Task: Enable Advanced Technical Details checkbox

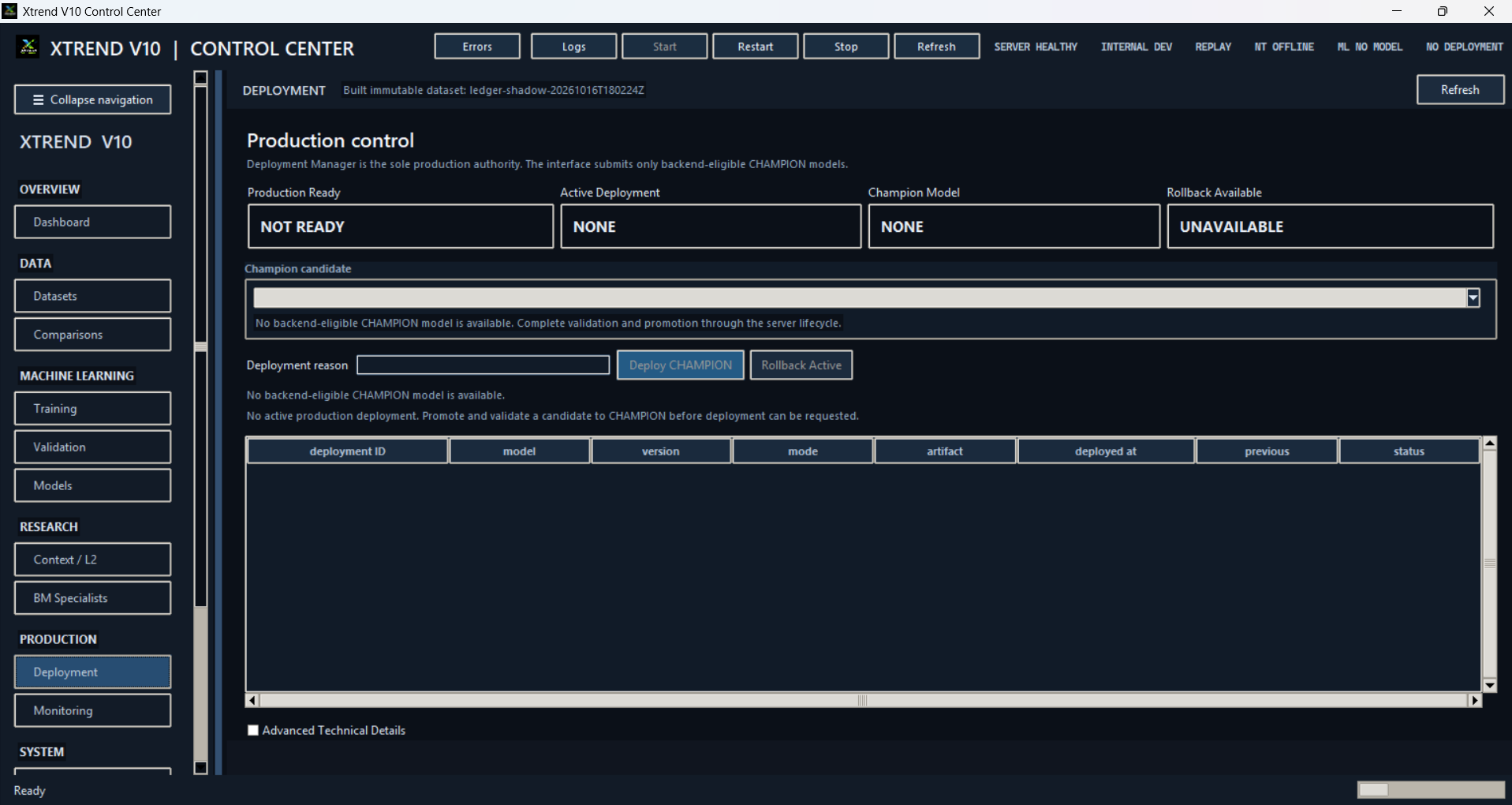Action: [x=253, y=731]
